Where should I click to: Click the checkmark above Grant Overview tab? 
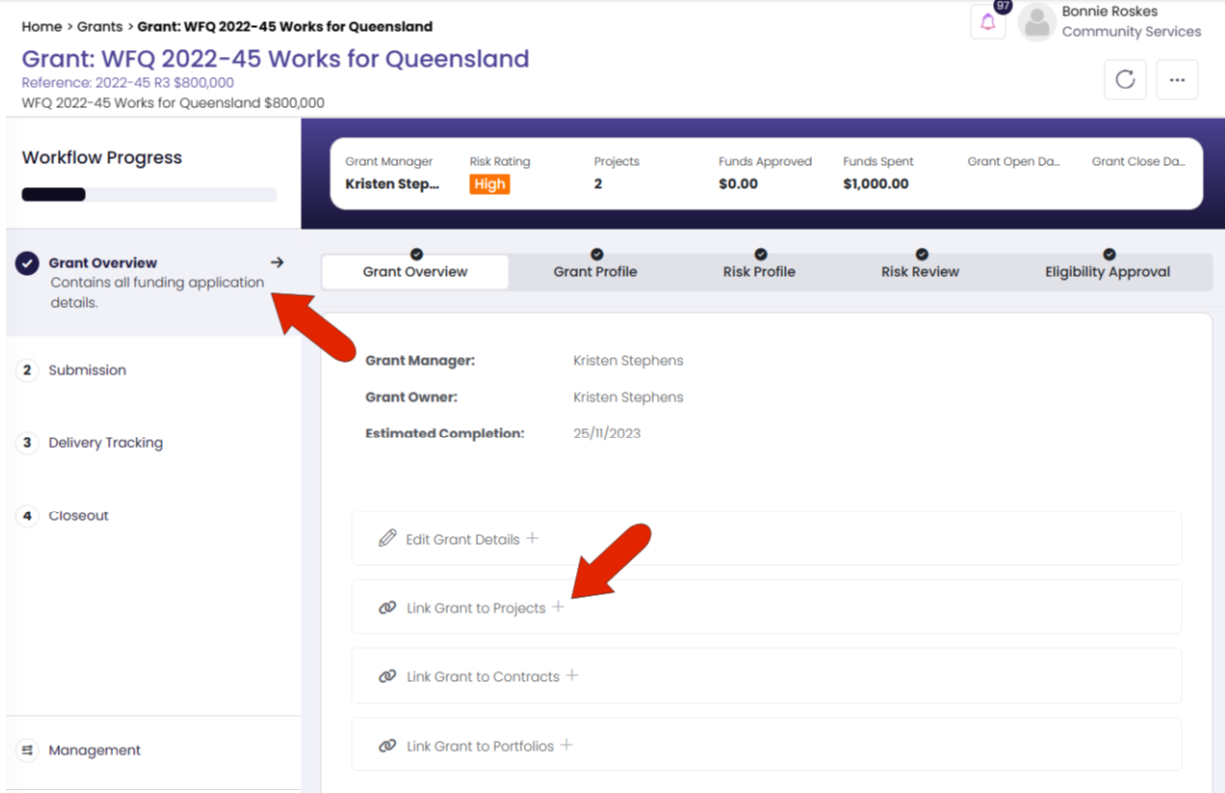click(416, 254)
